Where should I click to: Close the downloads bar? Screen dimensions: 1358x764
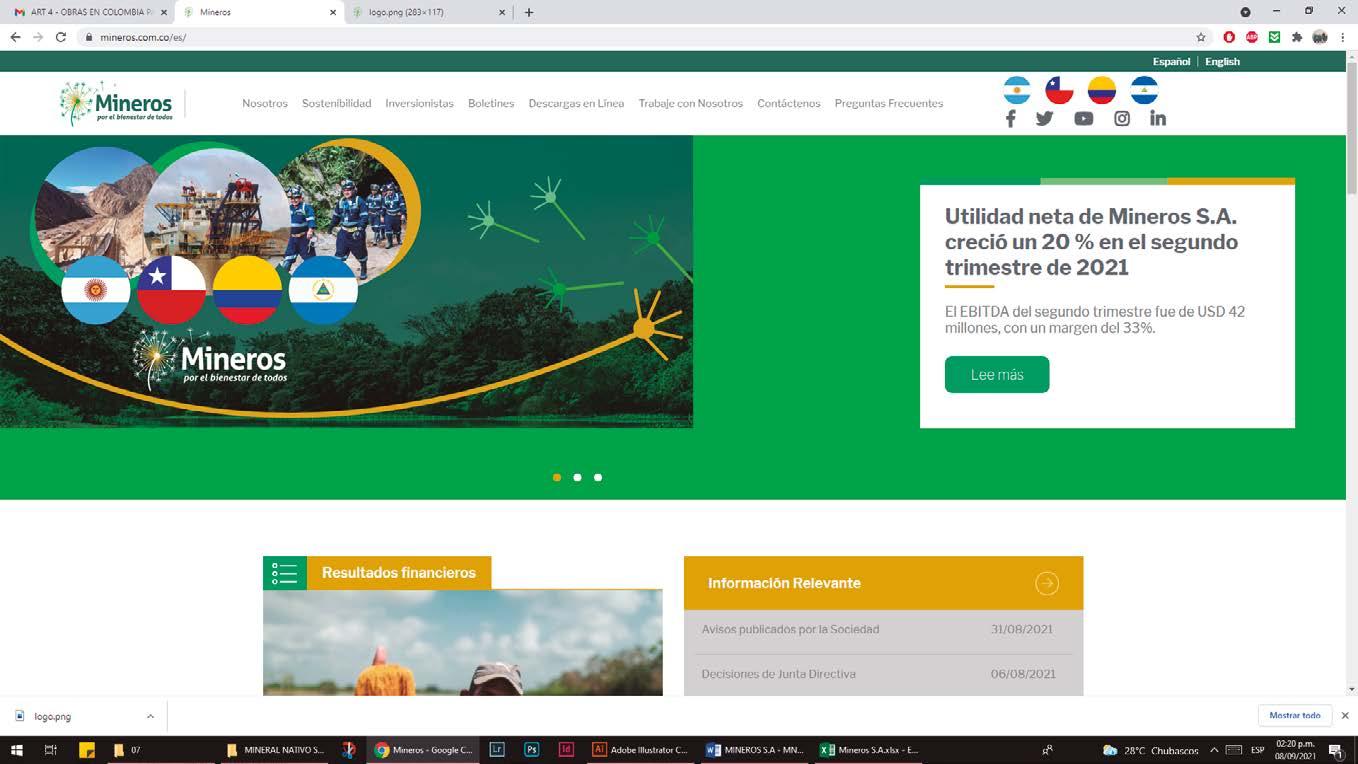click(1345, 716)
